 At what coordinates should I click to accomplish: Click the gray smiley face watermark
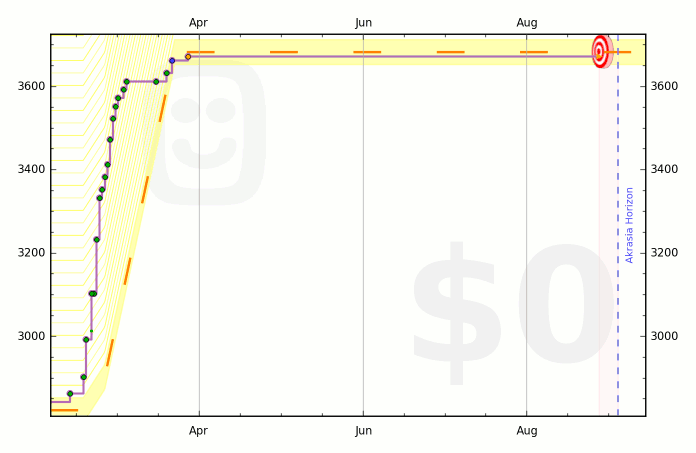click(207, 133)
